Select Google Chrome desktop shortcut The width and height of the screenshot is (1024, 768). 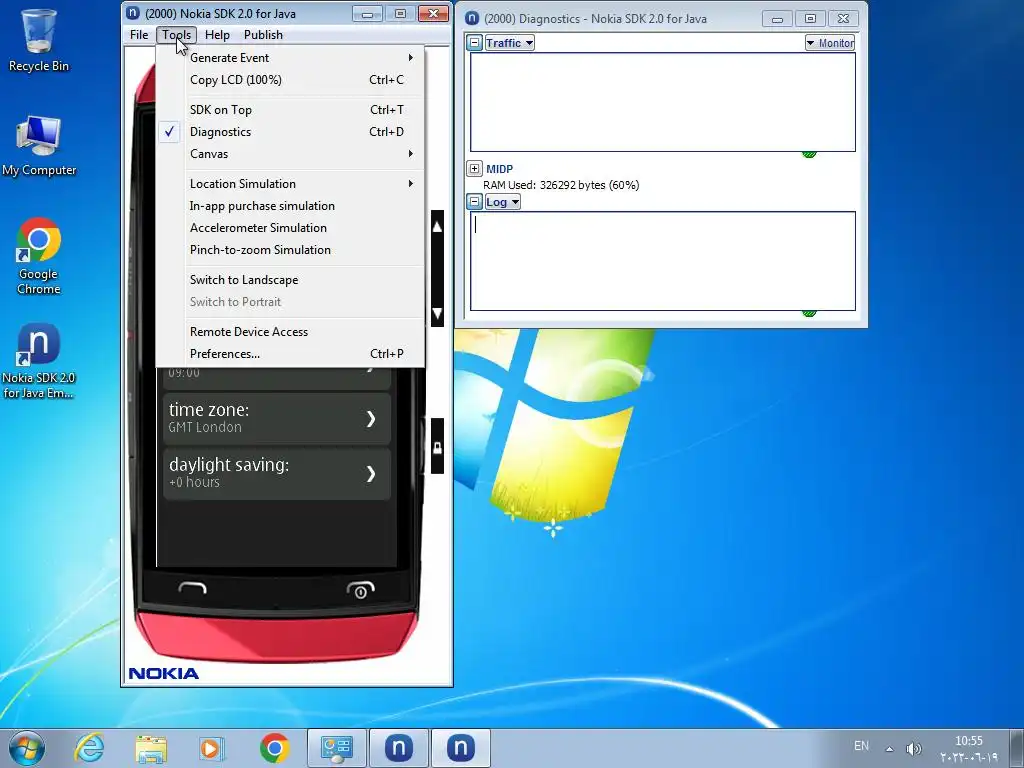tap(39, 256)
